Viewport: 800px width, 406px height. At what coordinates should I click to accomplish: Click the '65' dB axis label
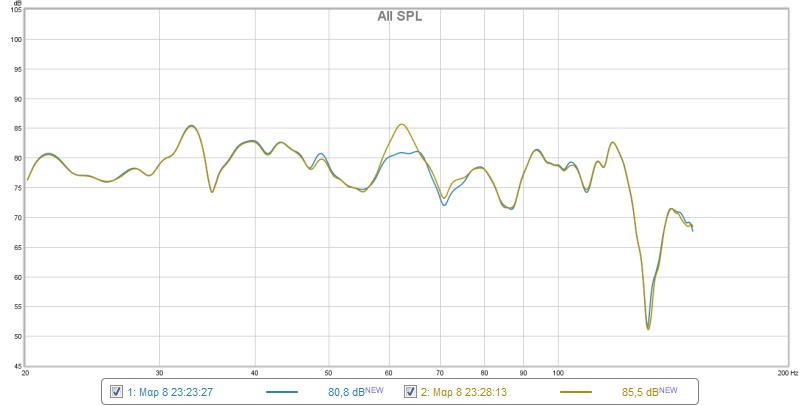(17, 247)
